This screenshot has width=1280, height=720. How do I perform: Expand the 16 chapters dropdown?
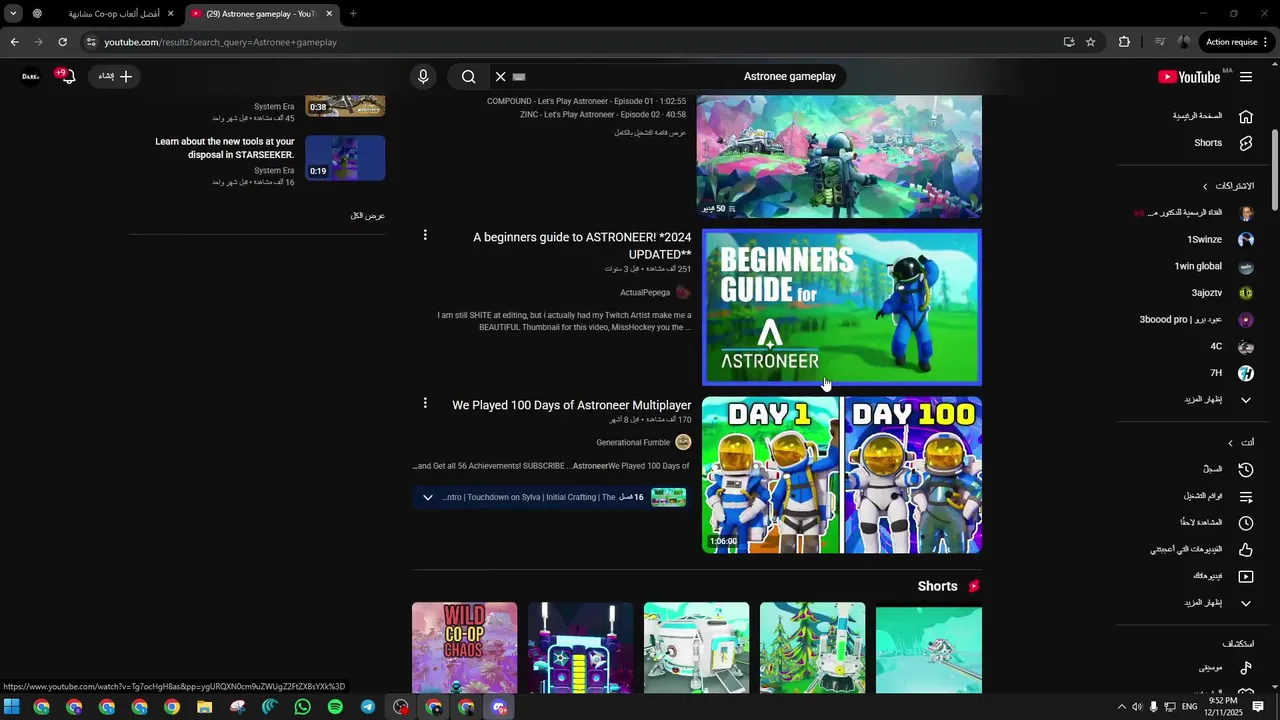tap(428, 497)
